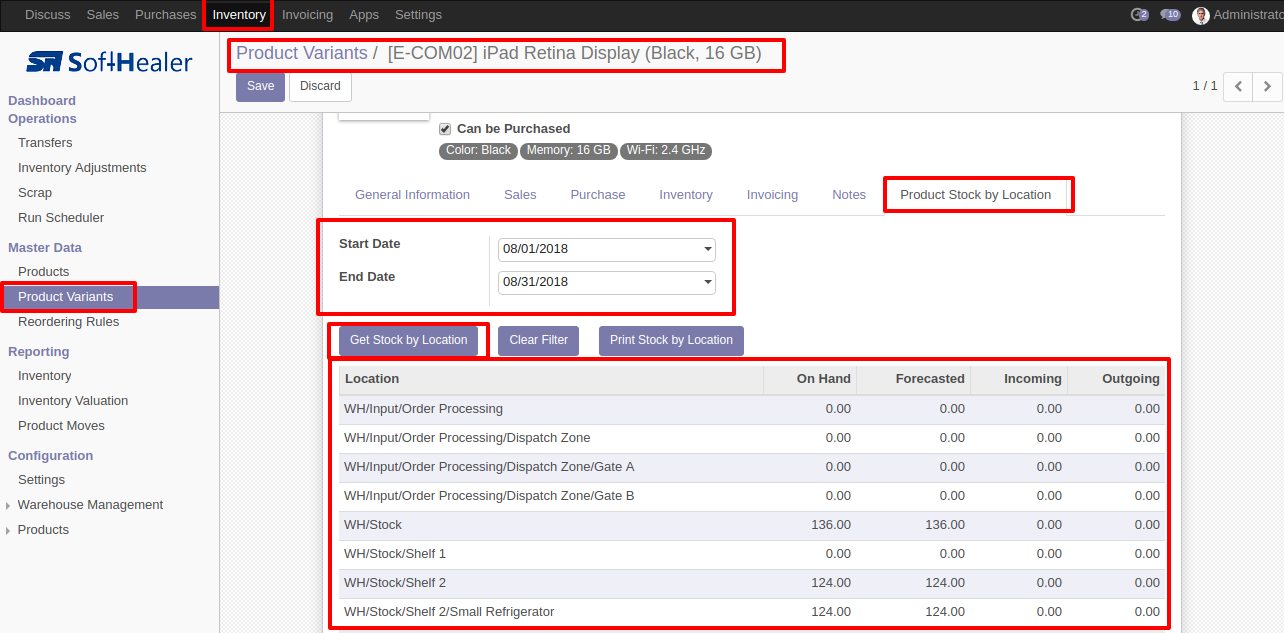Image resolution: width=1284 pixels, height=633 pixels.
Task: Click the Administrator avatar picture
Action: click(1201, 15)
